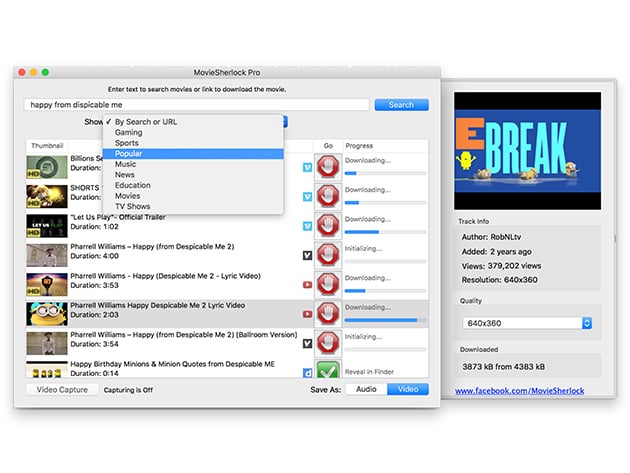
Task: Click the Go column header
Action: coord(328,145)
